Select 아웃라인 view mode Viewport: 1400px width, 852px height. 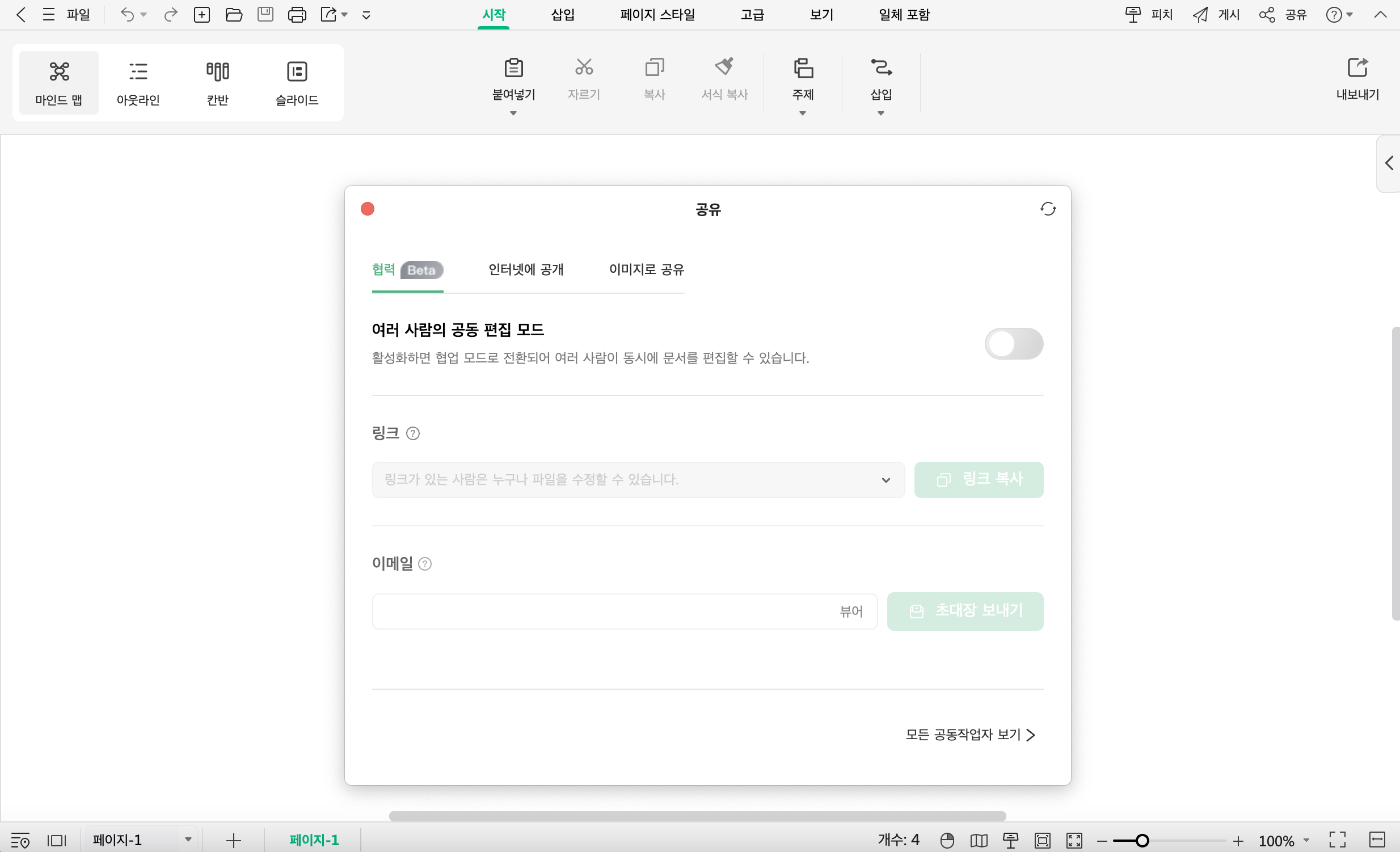pyautogui.click(x=138, y=83)
